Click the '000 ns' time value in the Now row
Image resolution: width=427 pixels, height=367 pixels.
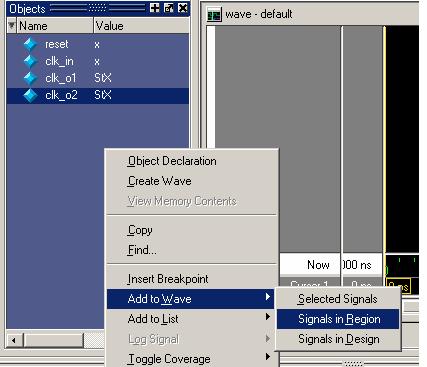357,265
